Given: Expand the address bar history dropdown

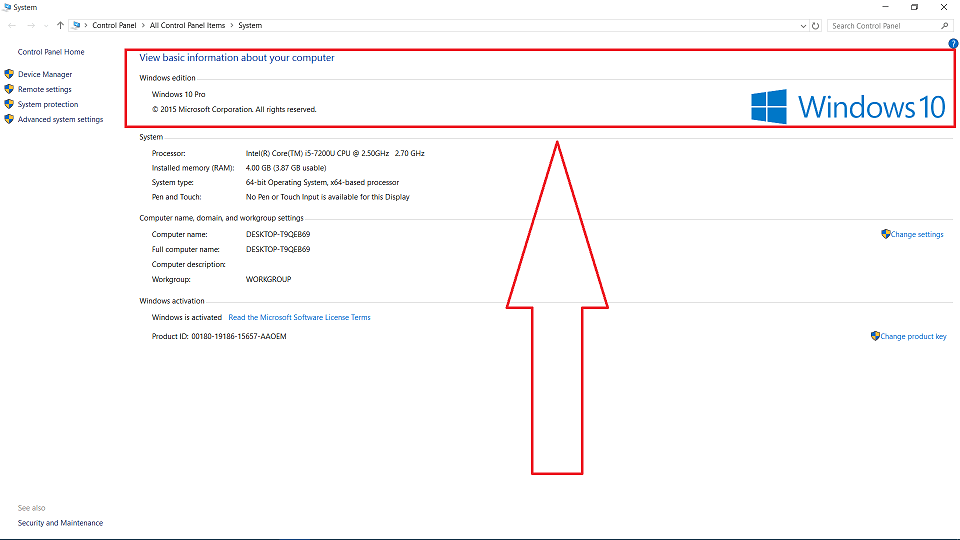Looking at the screenshot, I should pos(803,26).
